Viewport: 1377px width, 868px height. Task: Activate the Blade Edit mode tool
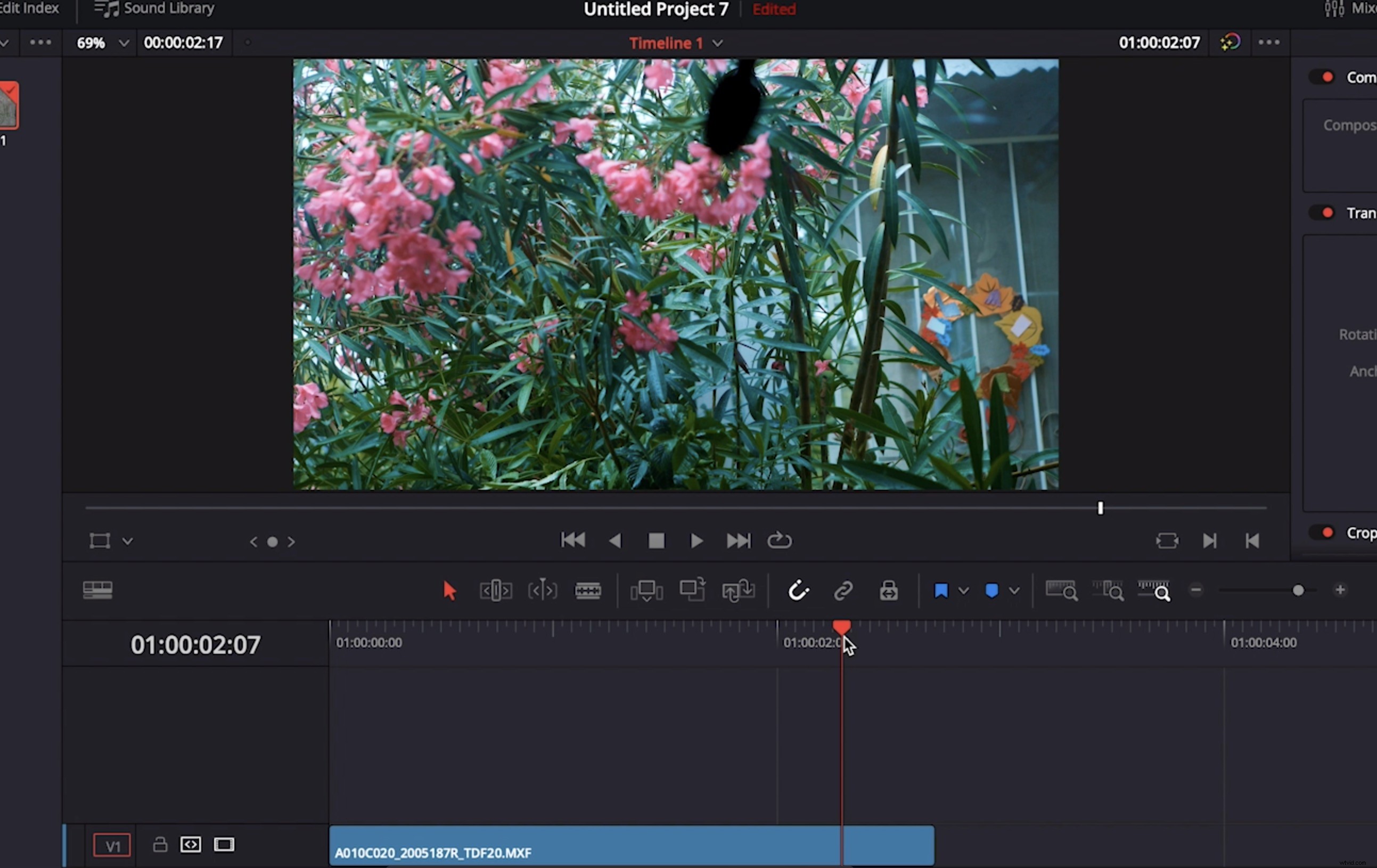click(x=588, y=590)
